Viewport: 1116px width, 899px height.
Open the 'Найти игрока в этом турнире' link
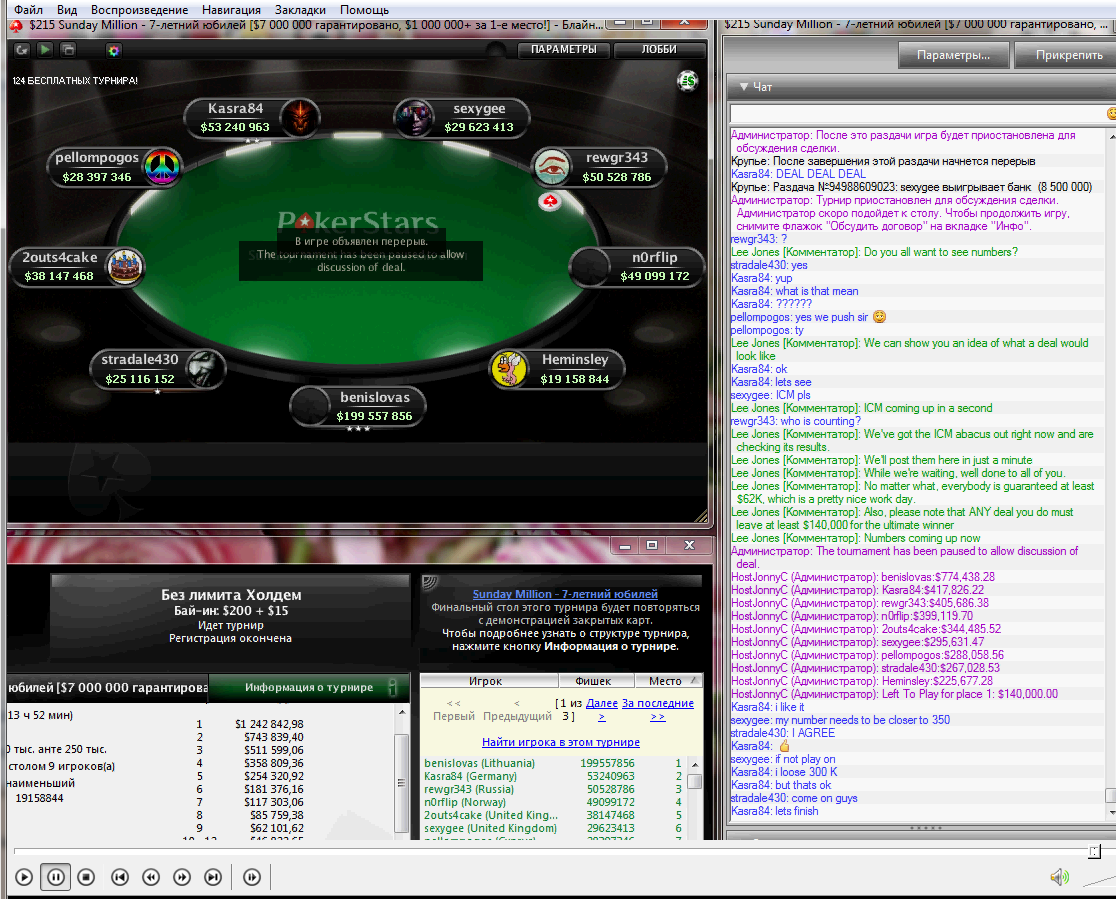pyautogui.click(x=560, y=742)
